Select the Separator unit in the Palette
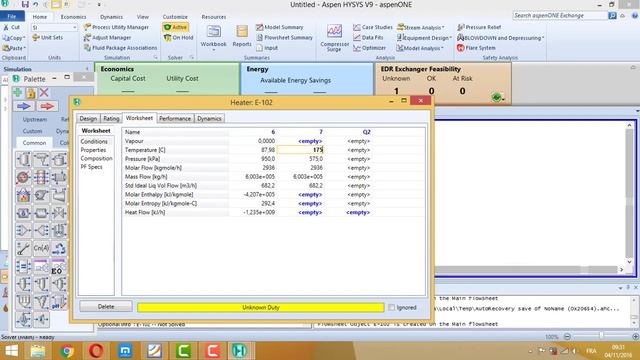 coord(23,159)
